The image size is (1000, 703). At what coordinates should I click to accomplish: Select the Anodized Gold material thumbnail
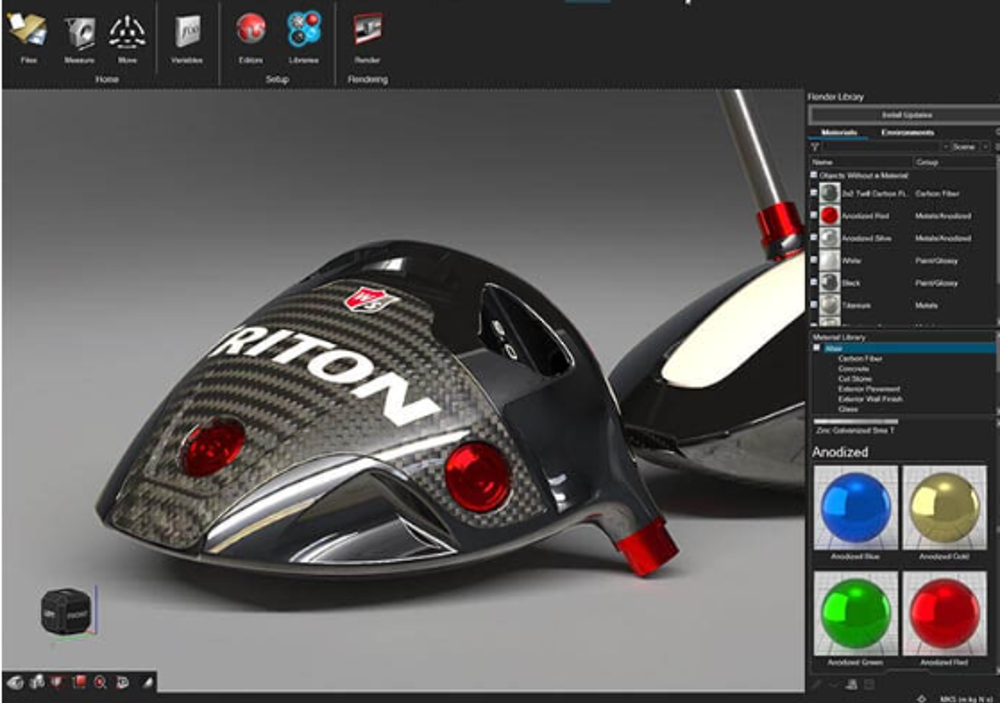pyautogui.click(x=945, y=508)
